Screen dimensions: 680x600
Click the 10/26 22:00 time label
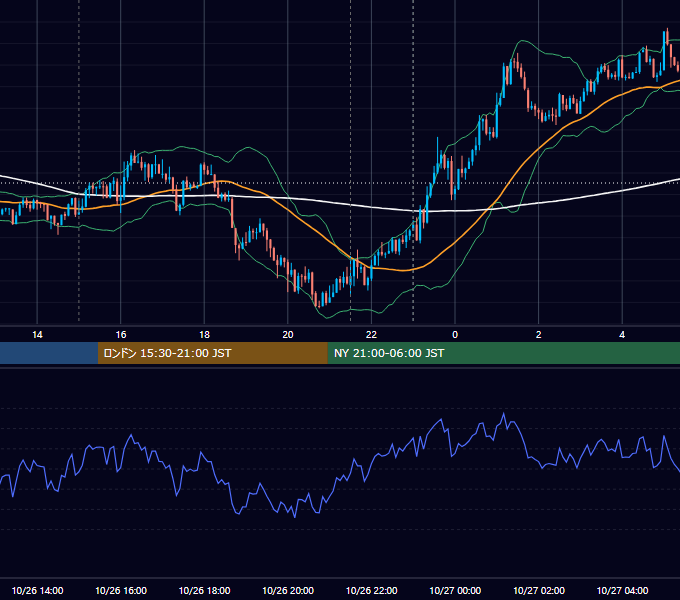[371, 590]
